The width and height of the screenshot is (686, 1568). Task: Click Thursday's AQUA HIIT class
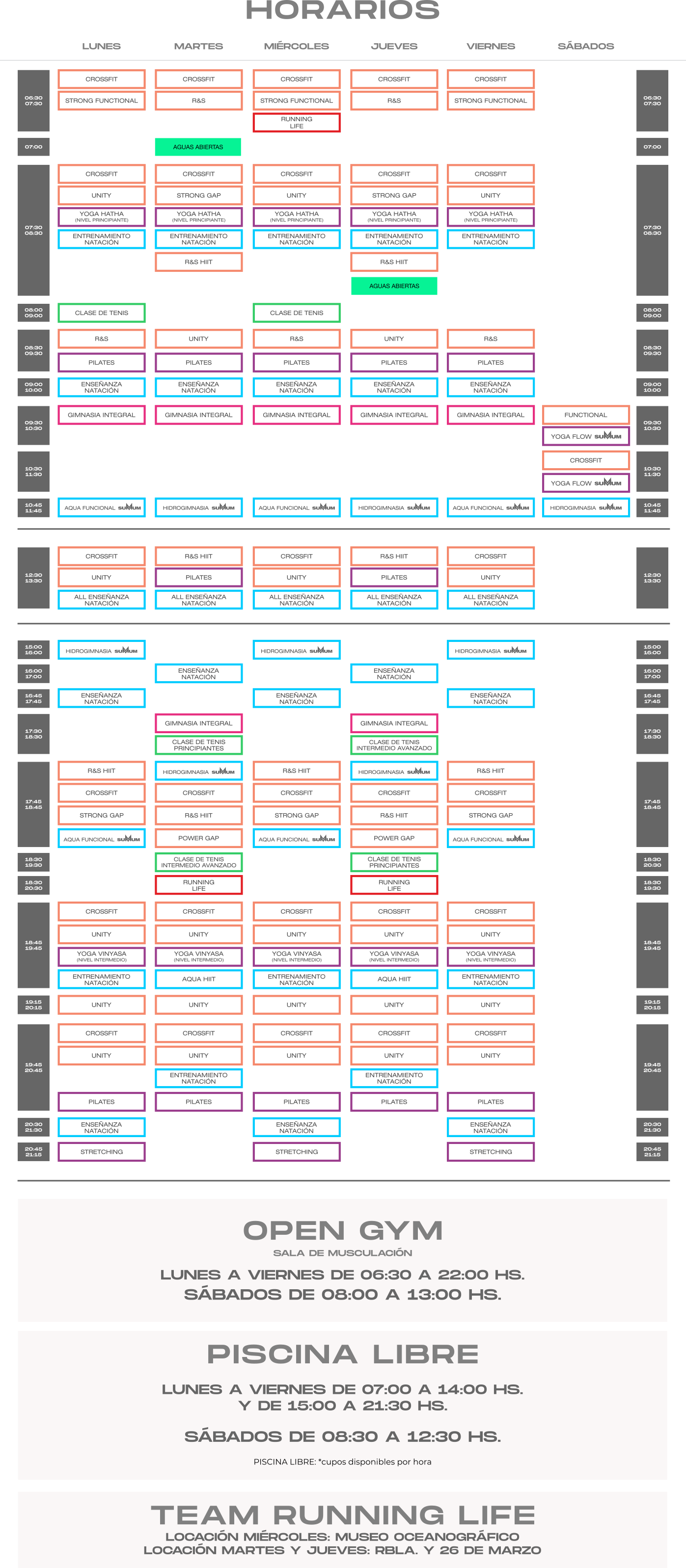(393, 979)
